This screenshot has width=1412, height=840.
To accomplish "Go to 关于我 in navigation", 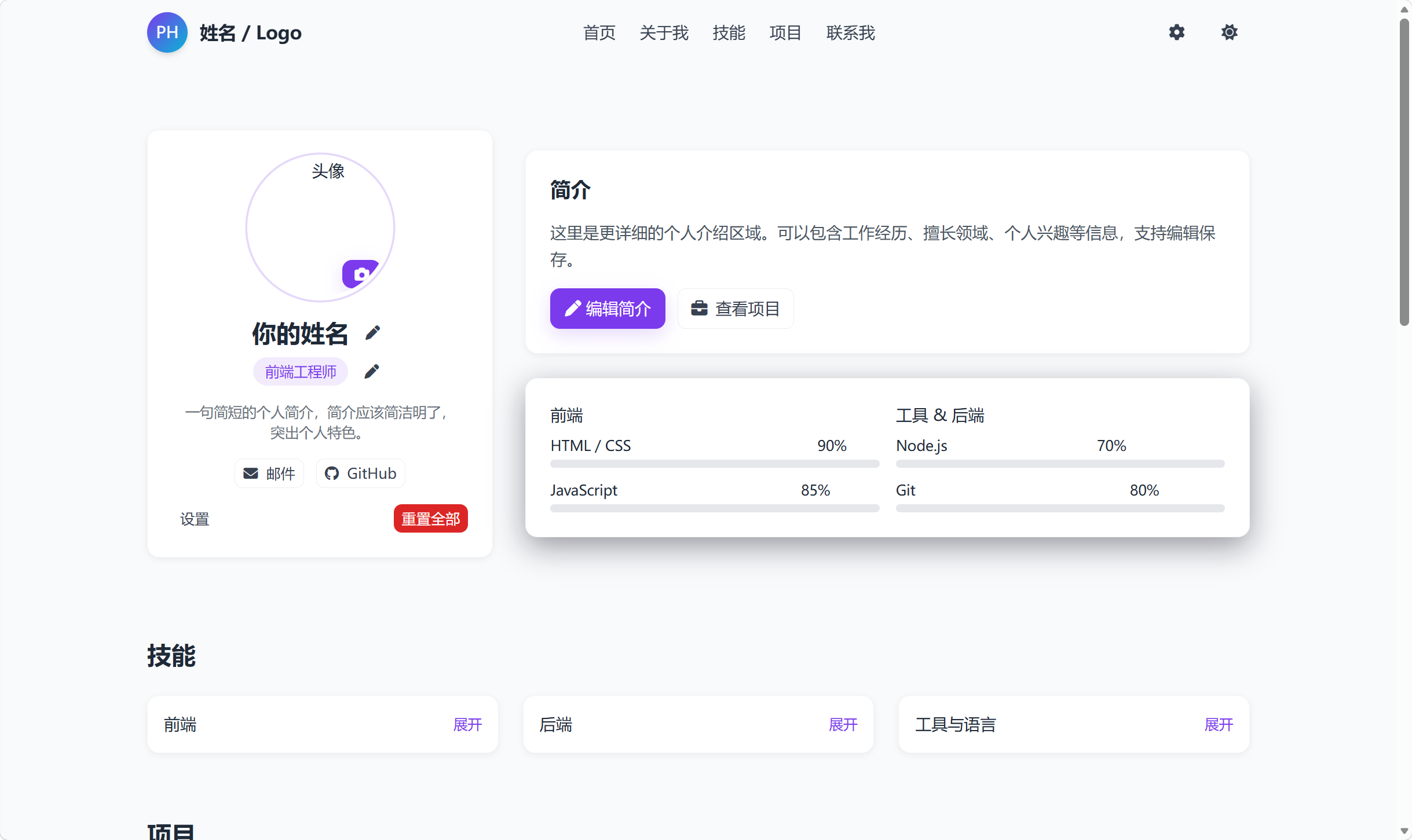I will [x=664, y=33].
